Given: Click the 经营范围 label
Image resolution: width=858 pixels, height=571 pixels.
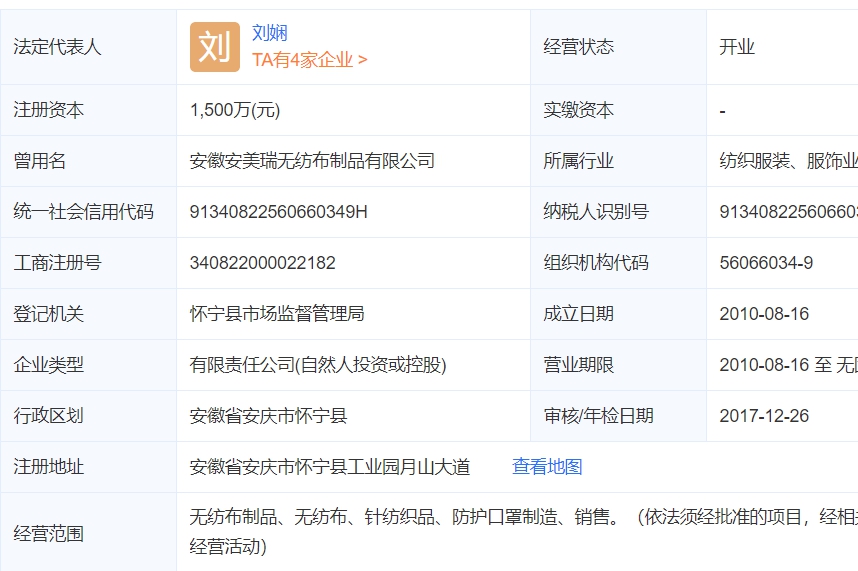Looking at the screenshot, I should [x=49, y=533].
